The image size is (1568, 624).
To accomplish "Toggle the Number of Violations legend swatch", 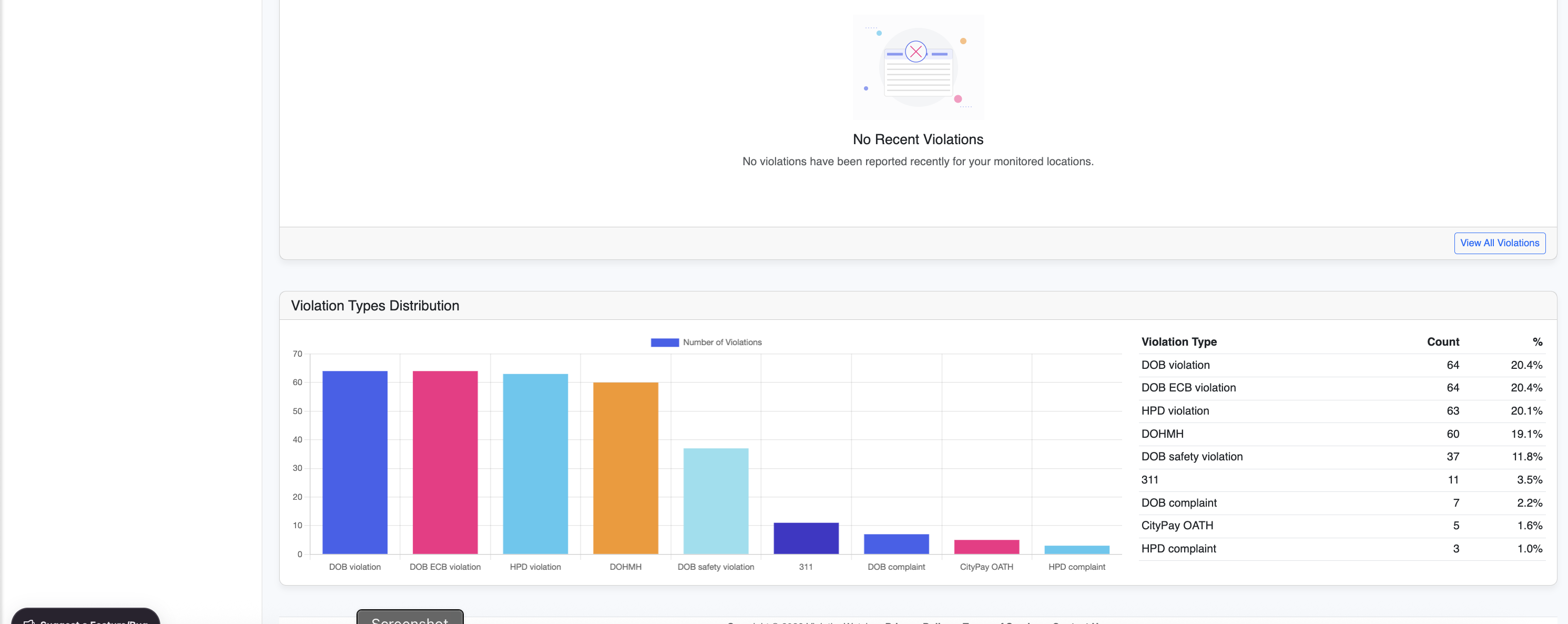I will [664, 342].
